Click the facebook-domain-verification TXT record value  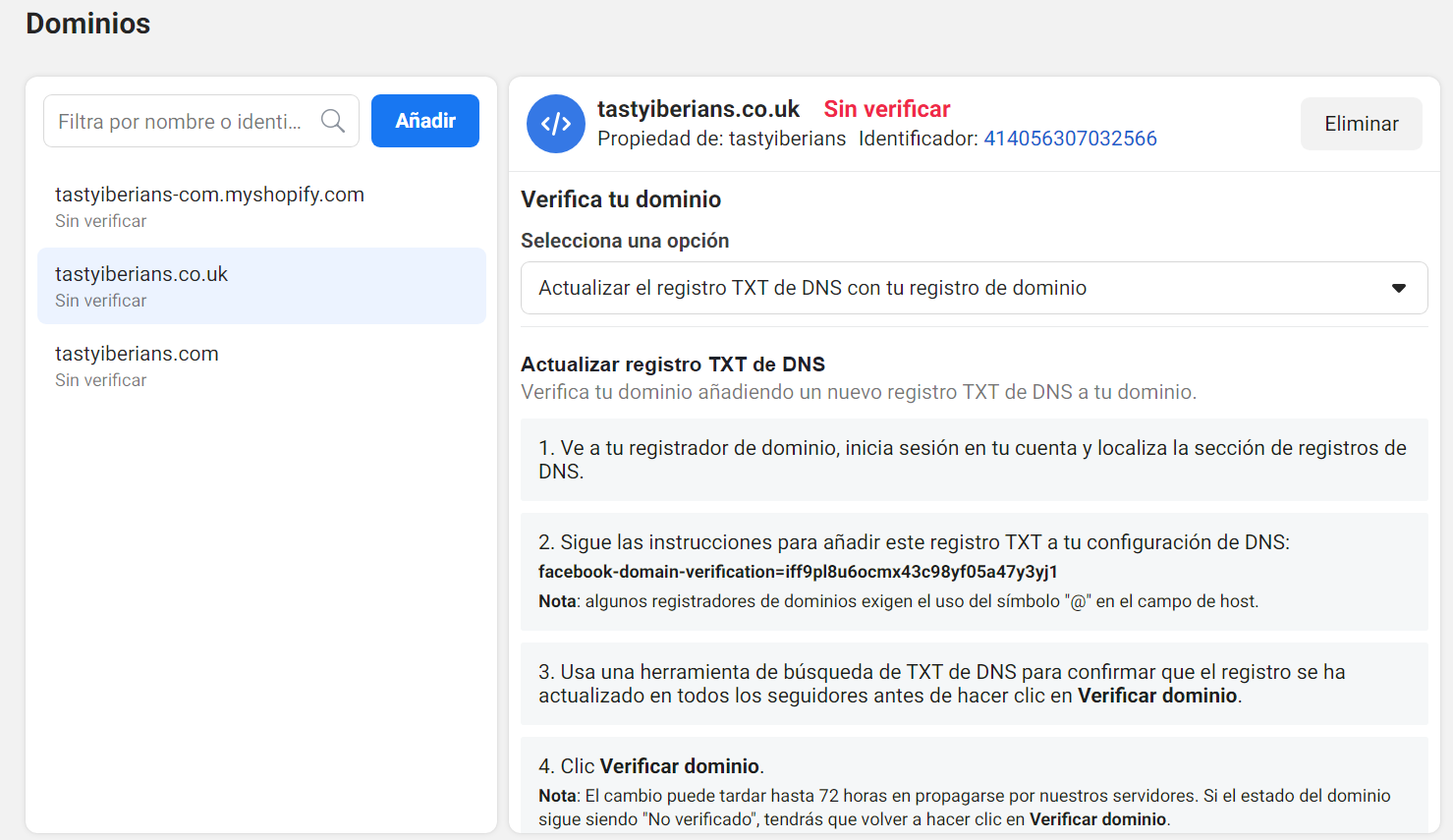click(798, 572)
